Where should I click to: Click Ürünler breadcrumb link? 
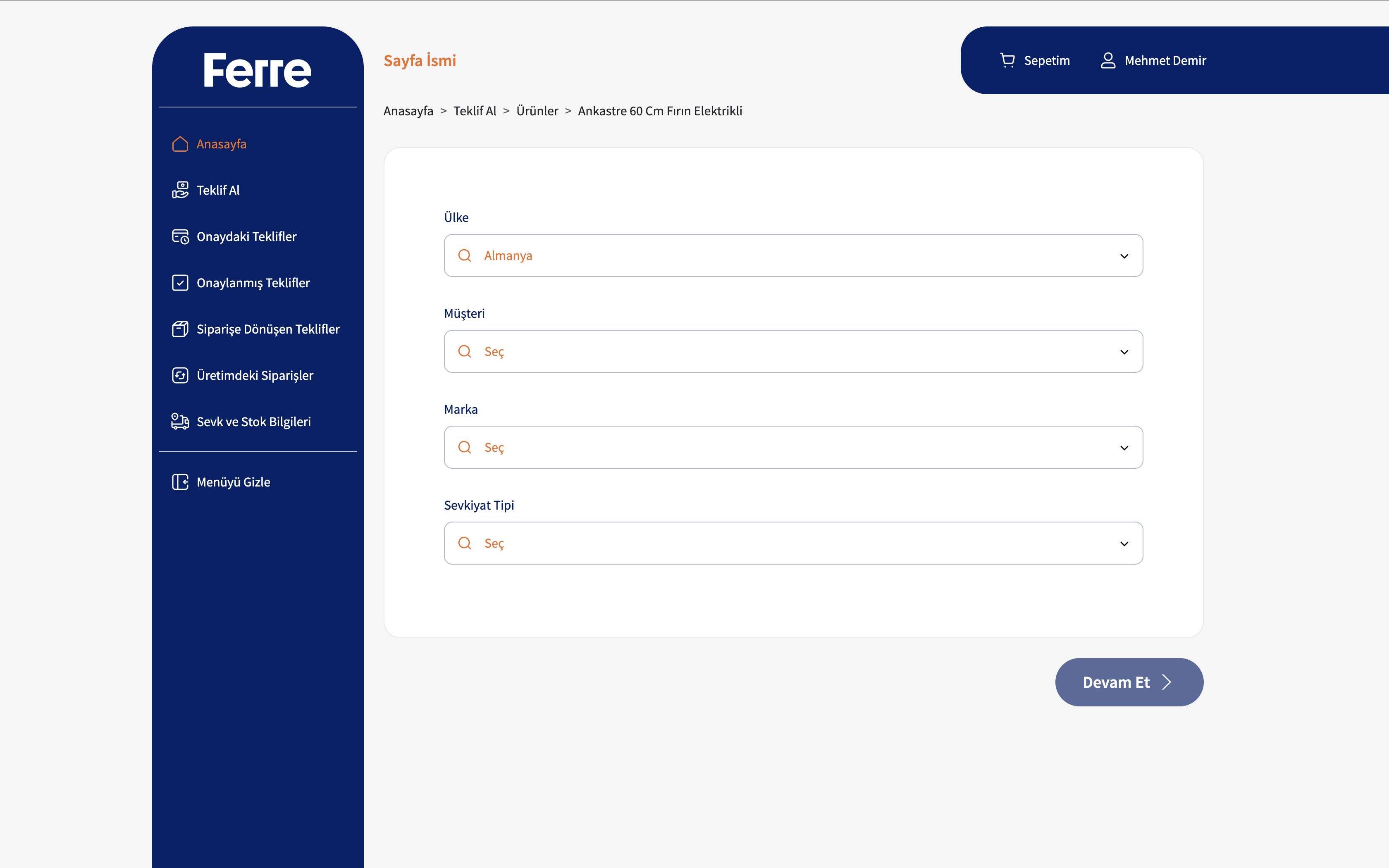pos(537,111)
